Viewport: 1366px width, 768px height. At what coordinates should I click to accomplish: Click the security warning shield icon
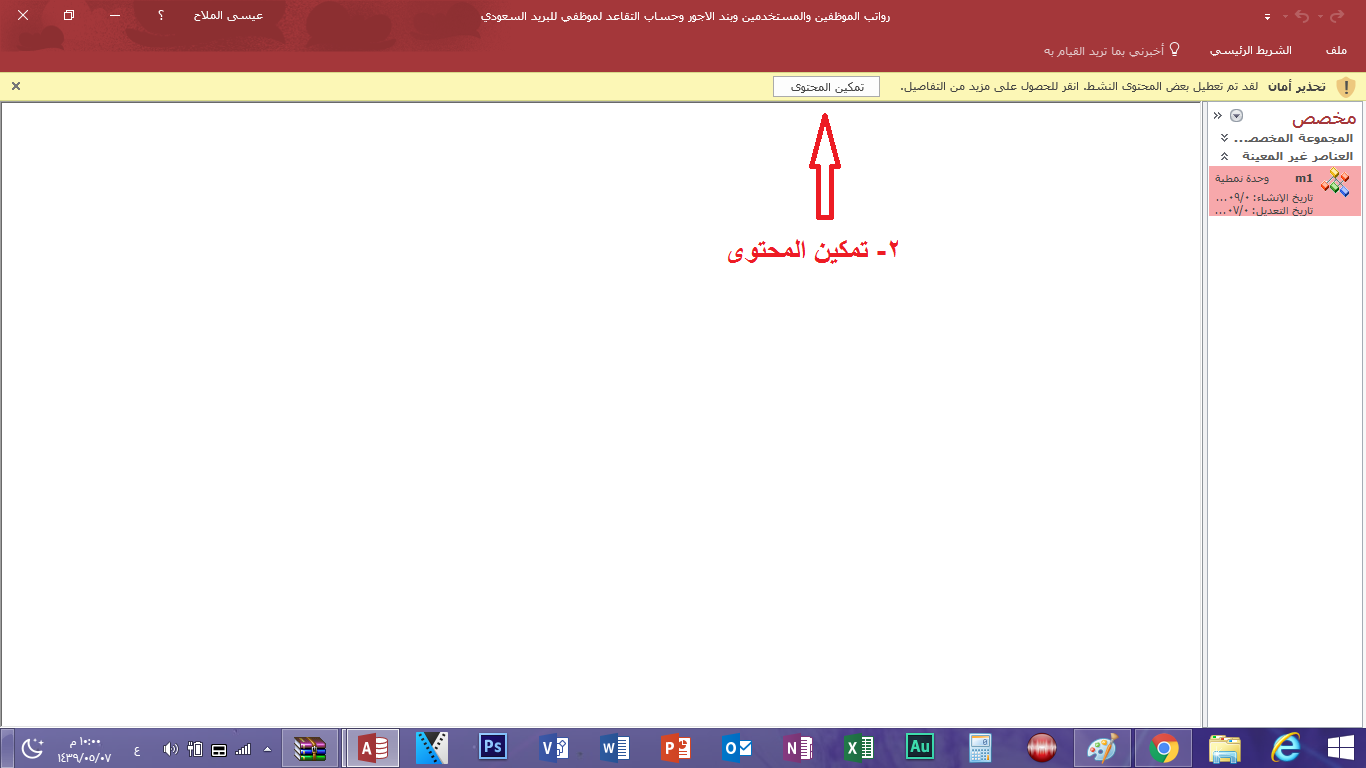pyautogui.click(x=1345, y=87)
